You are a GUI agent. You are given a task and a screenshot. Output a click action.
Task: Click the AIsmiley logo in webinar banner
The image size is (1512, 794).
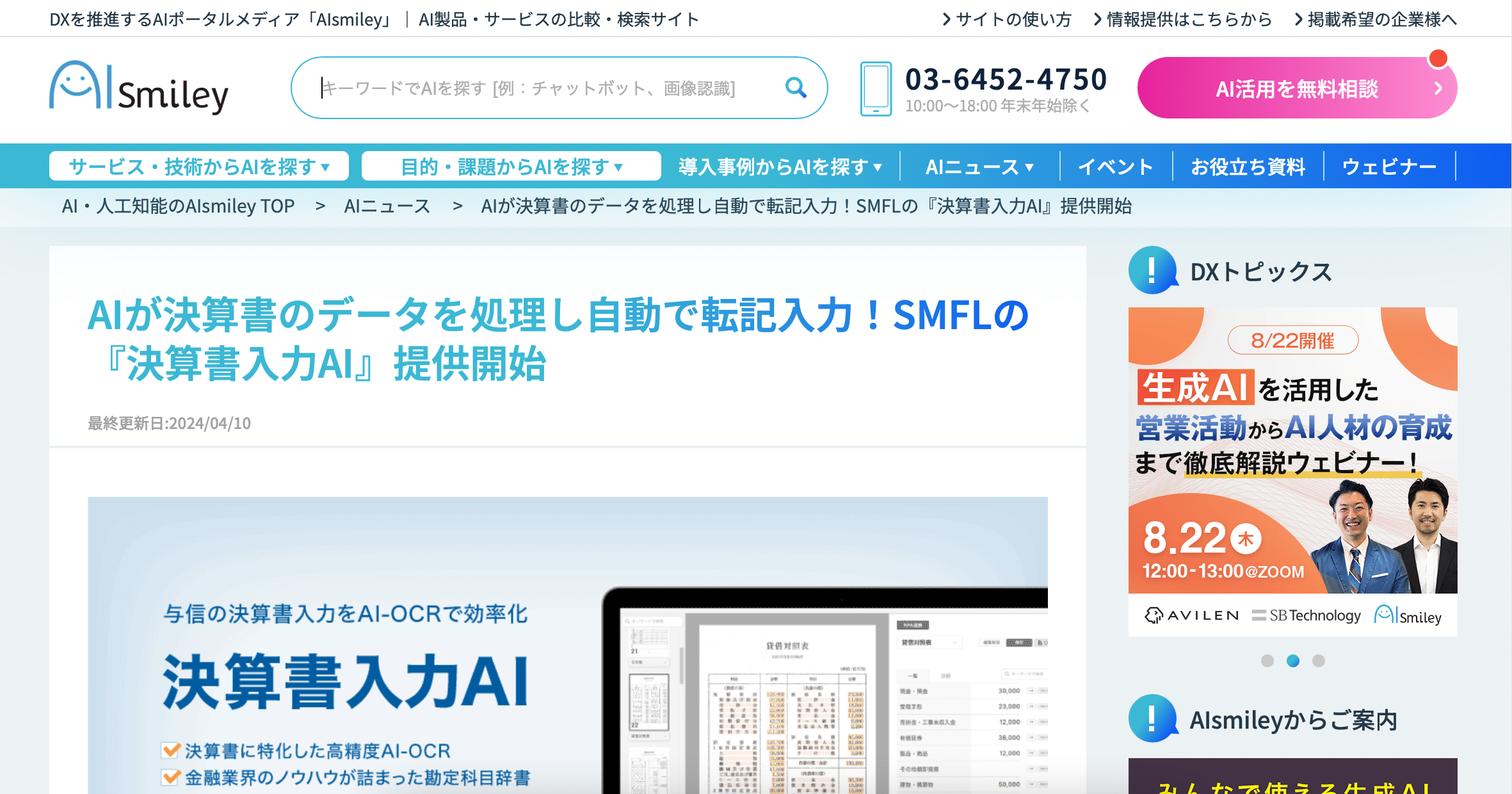click(x=1408, y=615)
